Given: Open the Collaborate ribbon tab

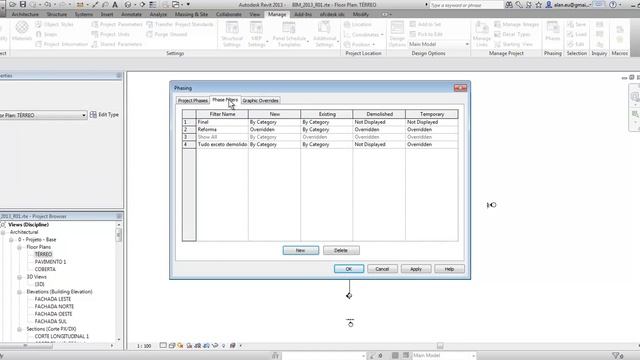Looking at the screenshot, I should pyautogui.click(x=229, y=14).
